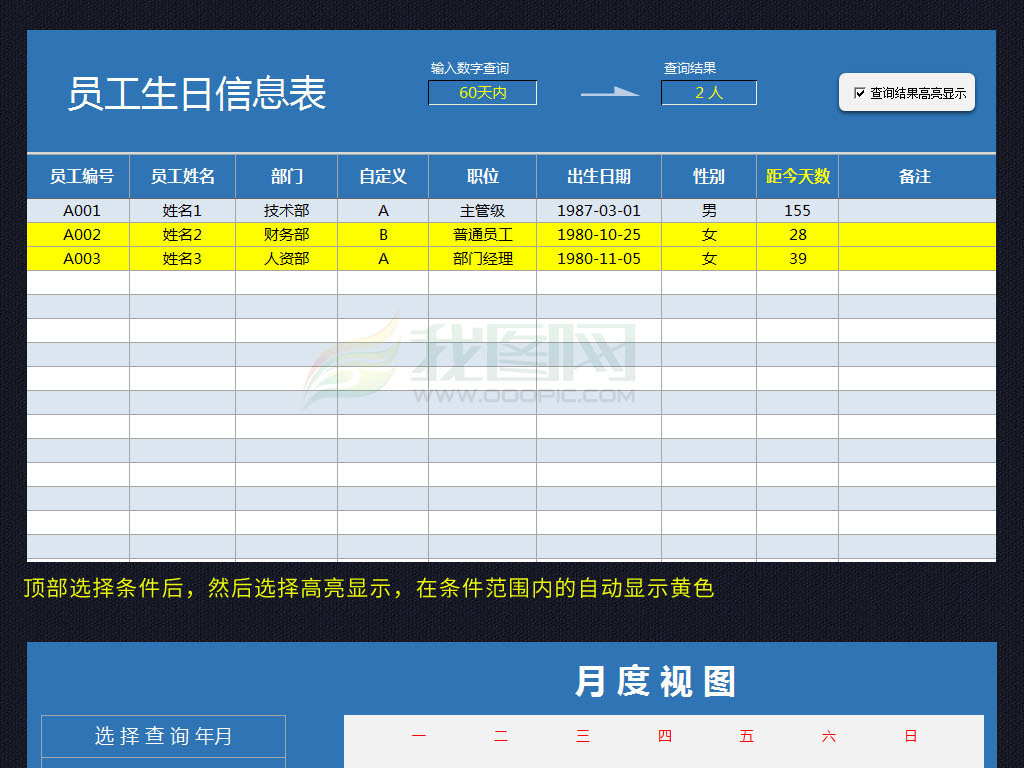This screenshot has height=768, width=1024.
Task: Click the 备注 cell of row A002
Action: pos(917,234)
